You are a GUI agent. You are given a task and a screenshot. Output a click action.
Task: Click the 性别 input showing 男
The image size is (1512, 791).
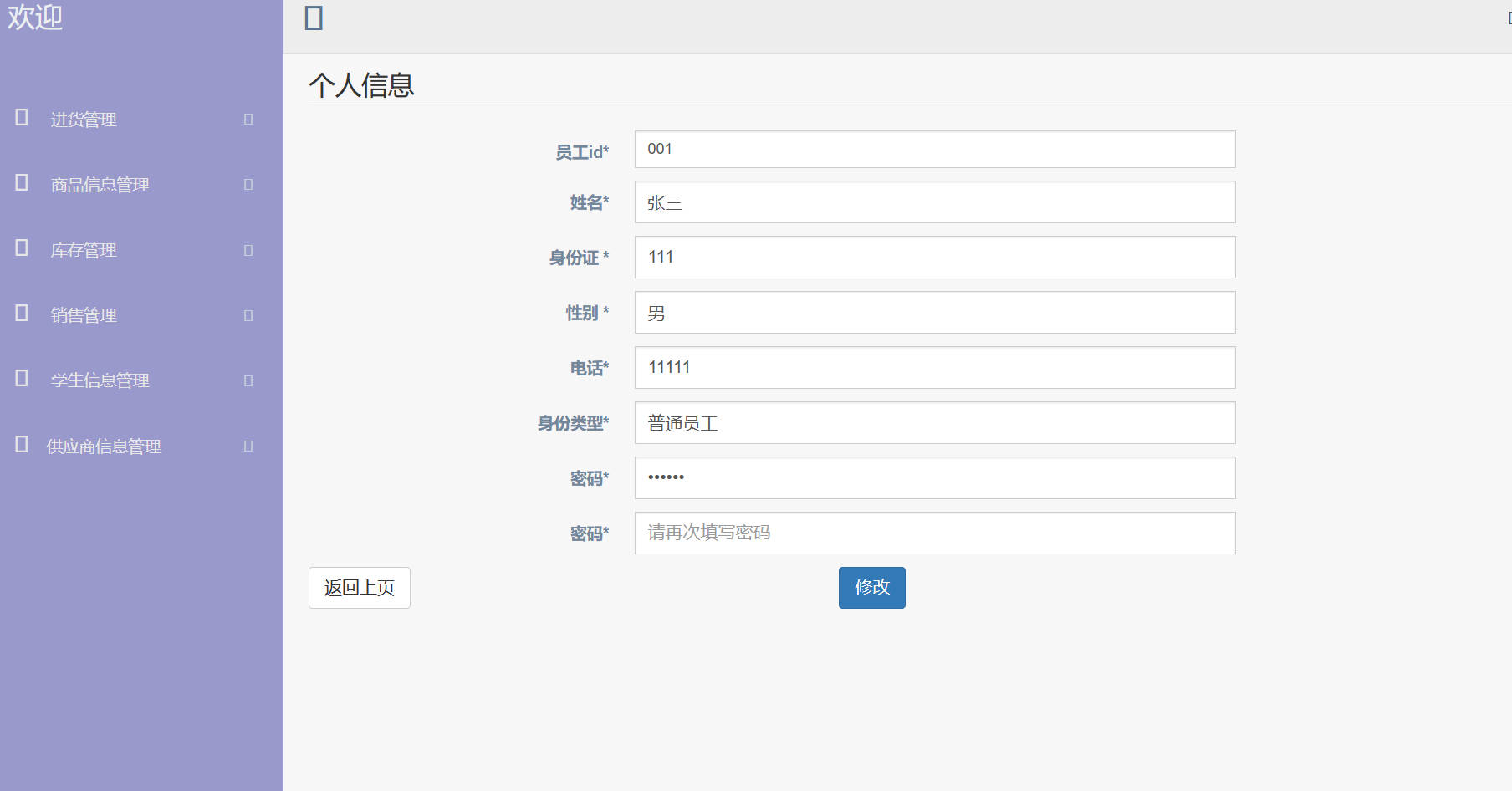(934, 312)
